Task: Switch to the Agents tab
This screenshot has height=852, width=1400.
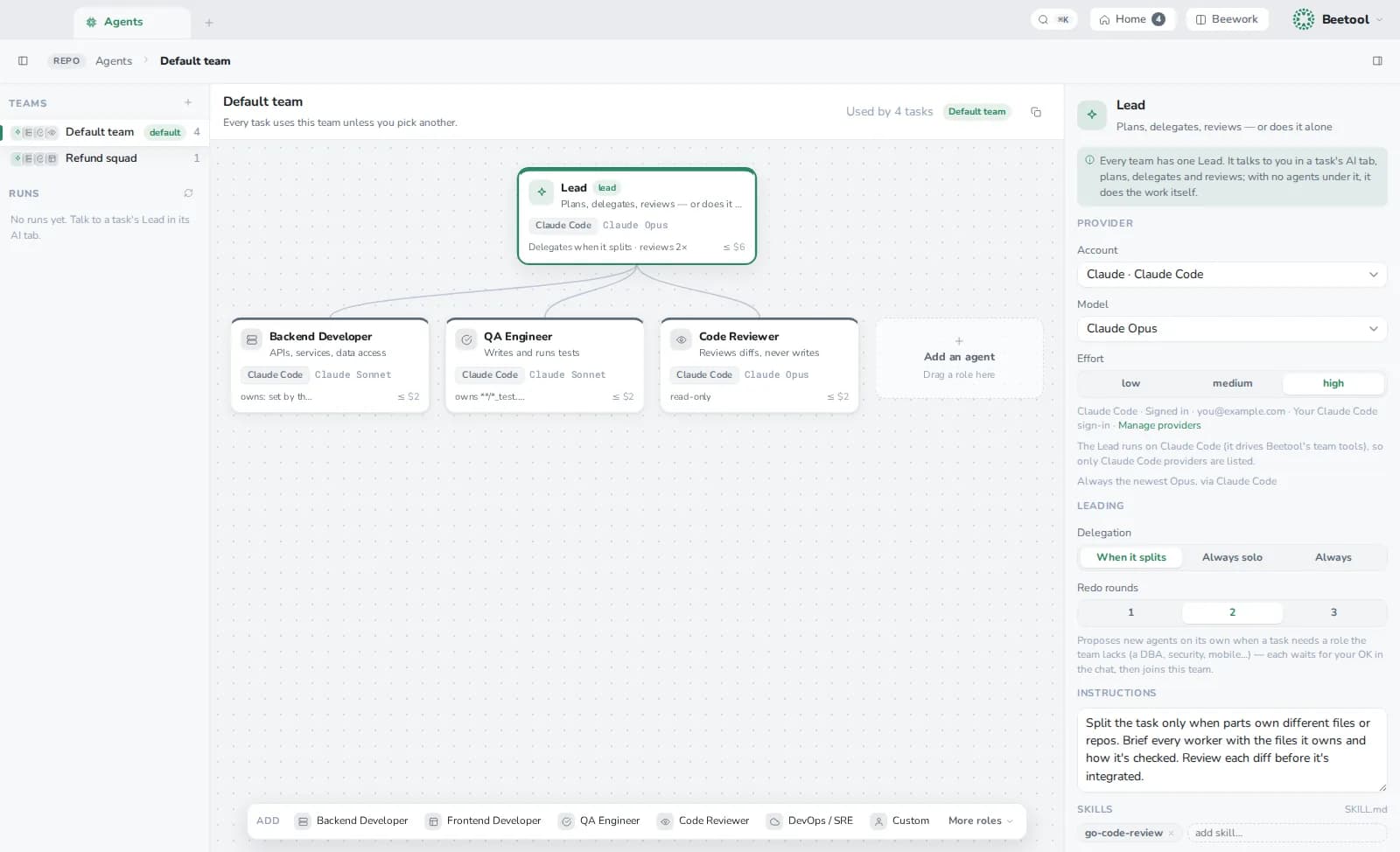Action: (132, 22)
